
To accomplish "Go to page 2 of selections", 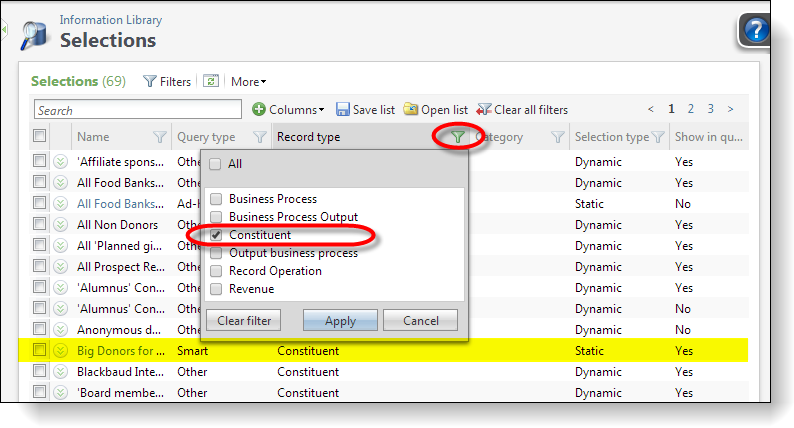I will click(691, 109).
